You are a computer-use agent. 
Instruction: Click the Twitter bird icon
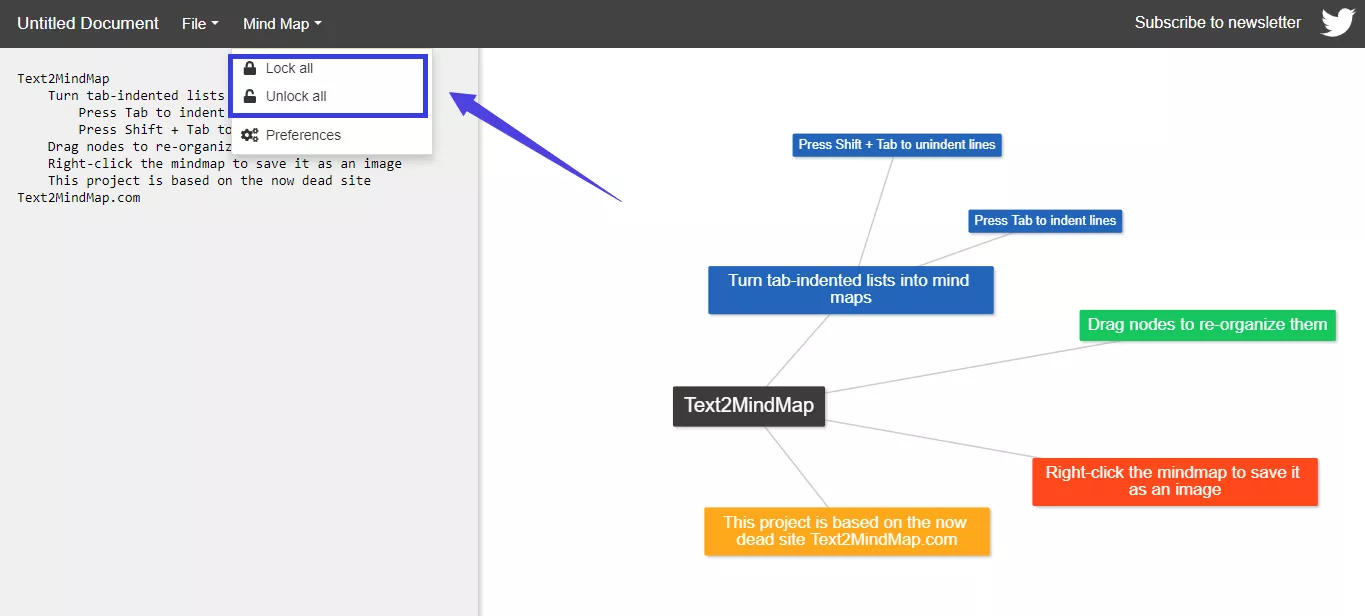point(1337,21)
